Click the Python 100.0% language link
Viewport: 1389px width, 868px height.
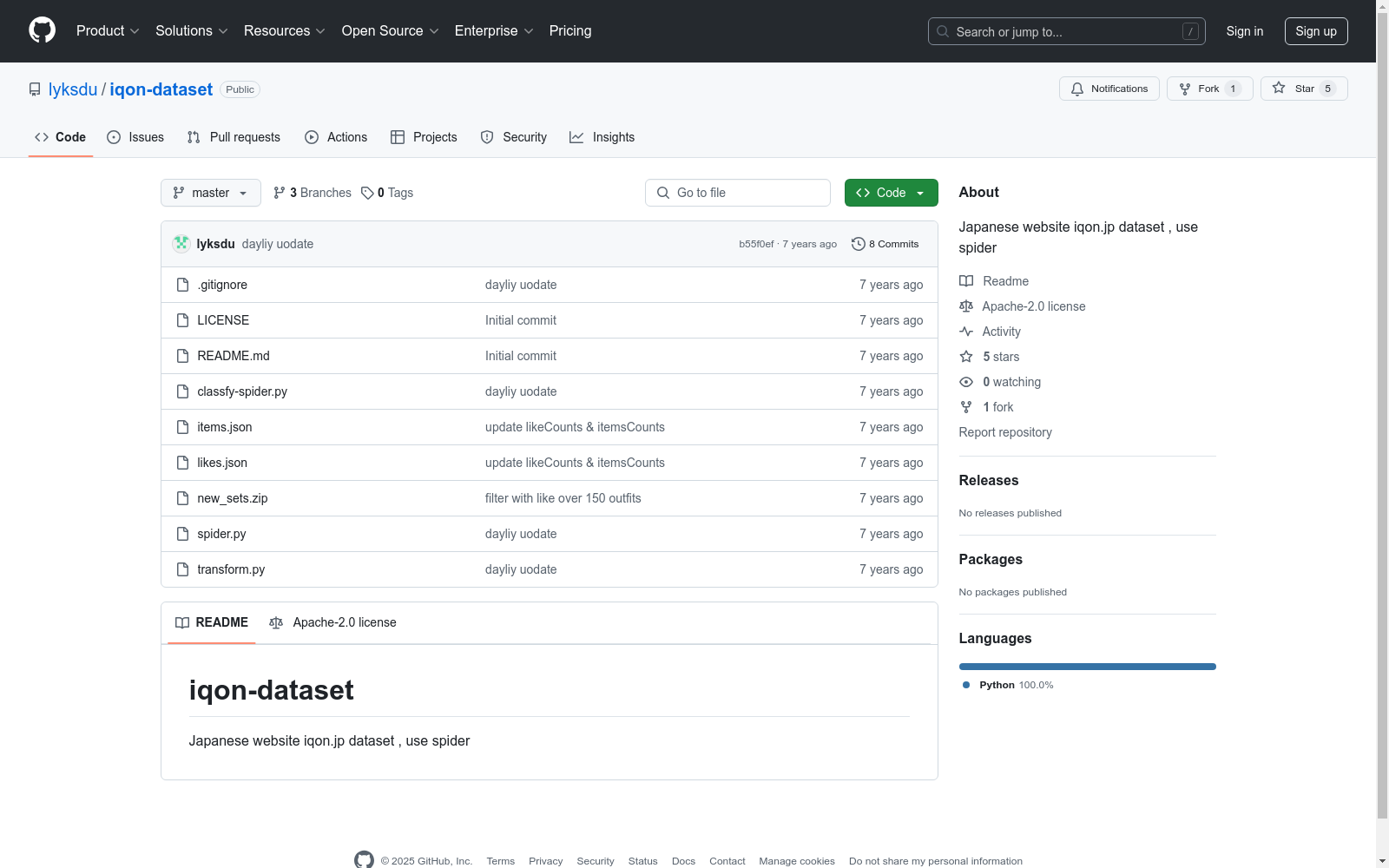point(1008,685)
